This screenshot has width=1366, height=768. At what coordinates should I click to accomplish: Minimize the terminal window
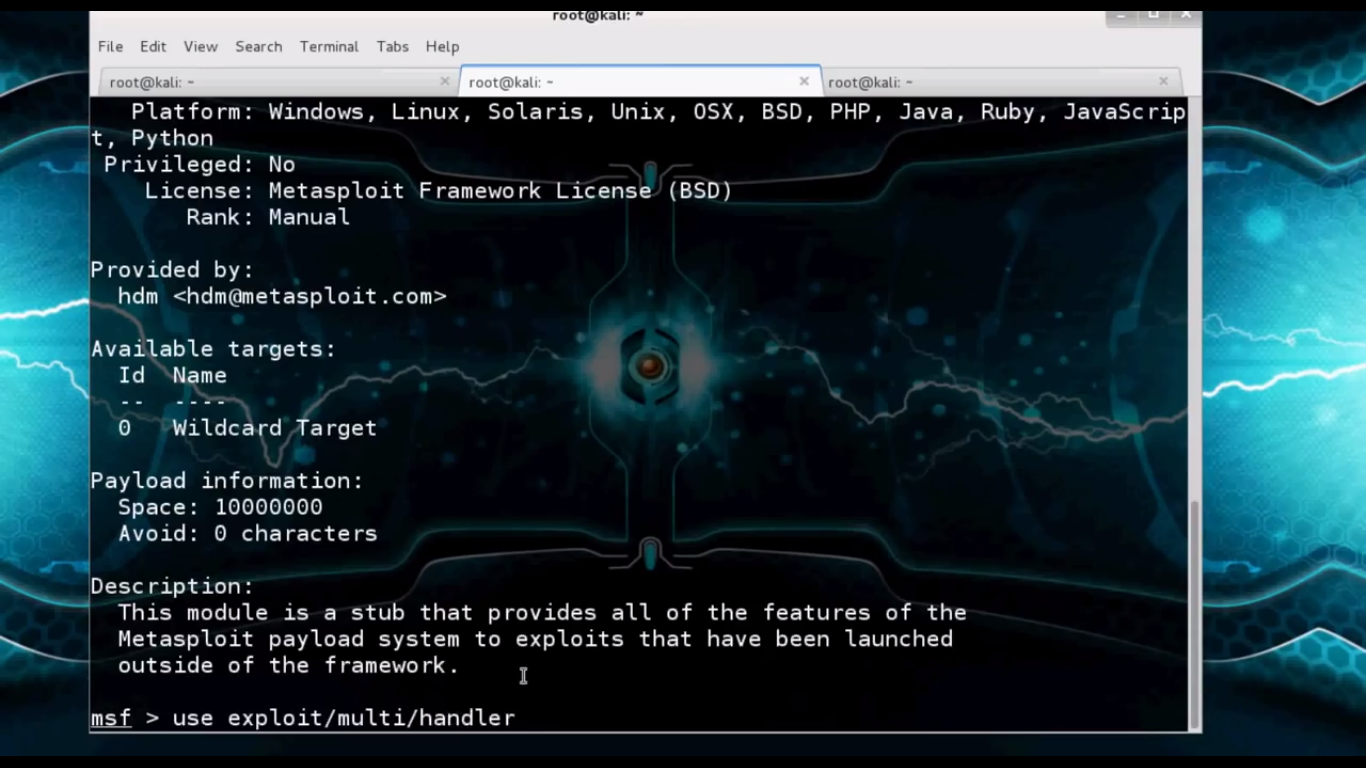tap(1120, 16)
